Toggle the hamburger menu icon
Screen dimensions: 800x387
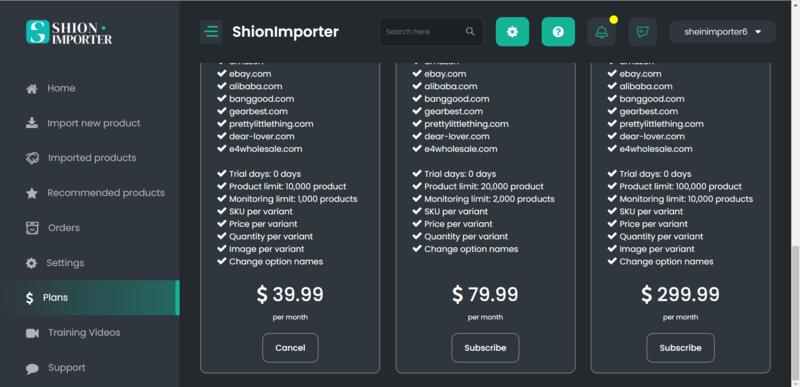pyautogui.click(x=211, y=32)
